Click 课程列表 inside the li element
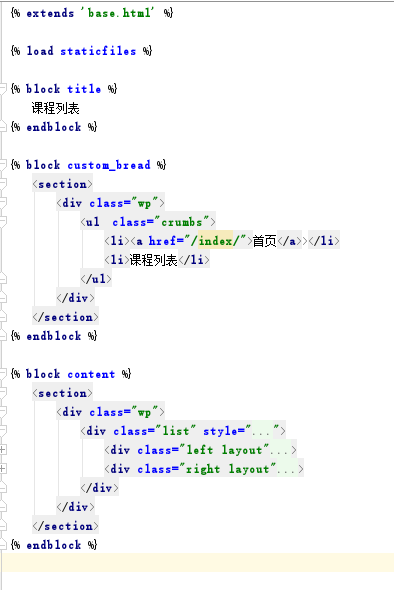The height and width of the screenshot is (590, 394). pyautogui.click(x=154, y=260)
